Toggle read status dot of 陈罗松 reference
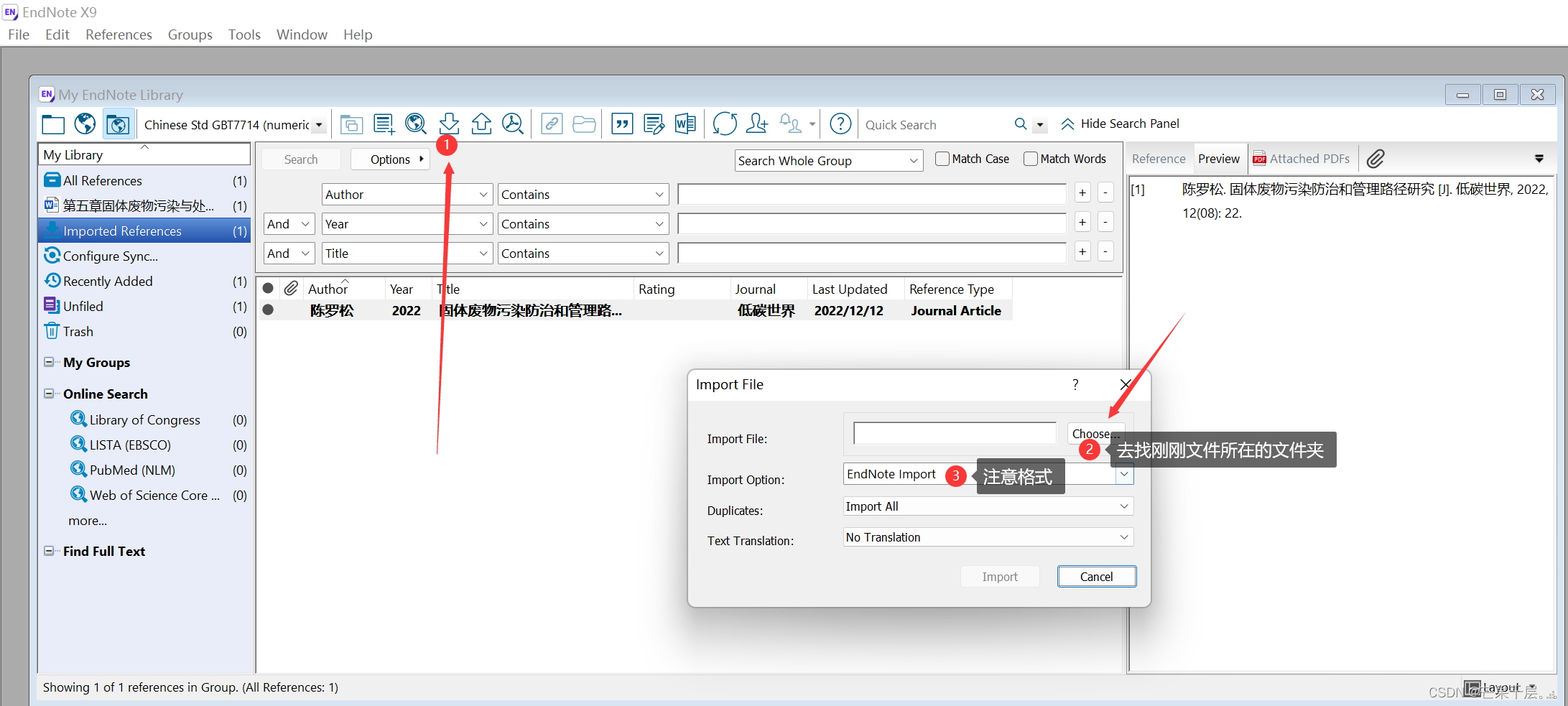This screenshot has width=1568, height=706. 268,310
